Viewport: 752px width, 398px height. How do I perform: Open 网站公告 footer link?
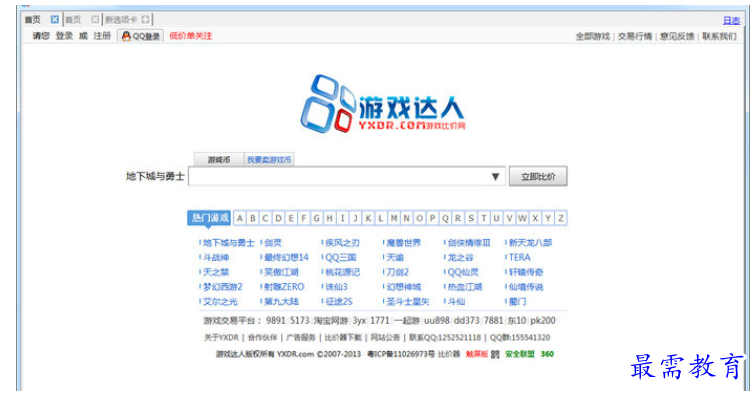click(385, 338)
